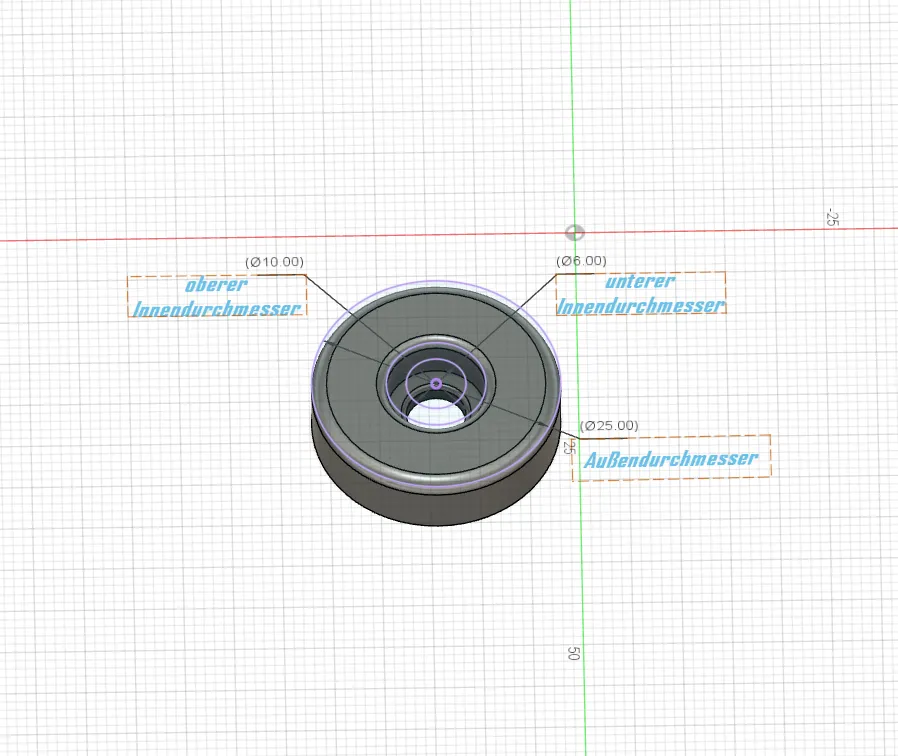
Task: Select the small purple center point of the part
Action: point(436,383)
